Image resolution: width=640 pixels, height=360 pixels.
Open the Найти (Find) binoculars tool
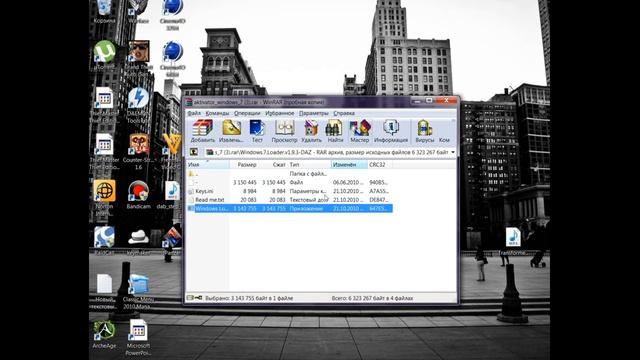click(335, 131)
